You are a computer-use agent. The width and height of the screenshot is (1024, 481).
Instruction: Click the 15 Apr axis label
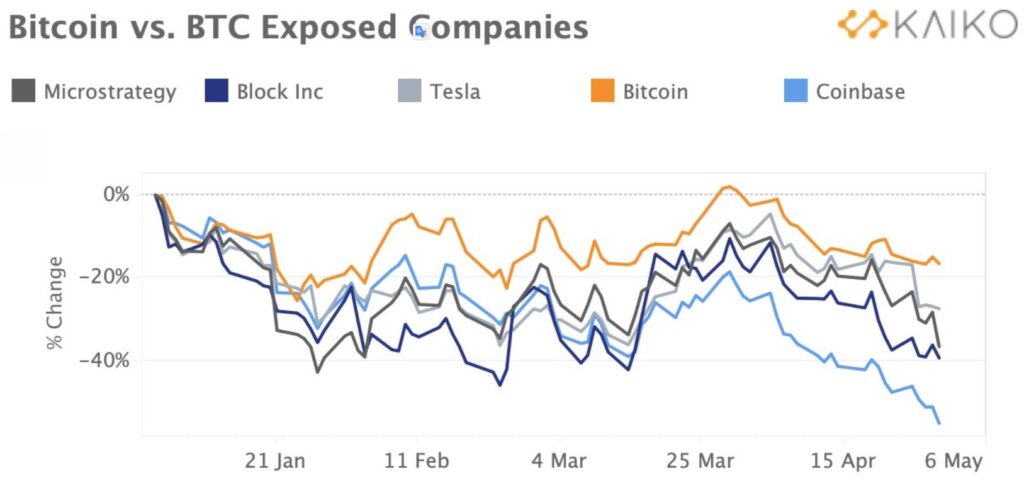tap(842, 460)
